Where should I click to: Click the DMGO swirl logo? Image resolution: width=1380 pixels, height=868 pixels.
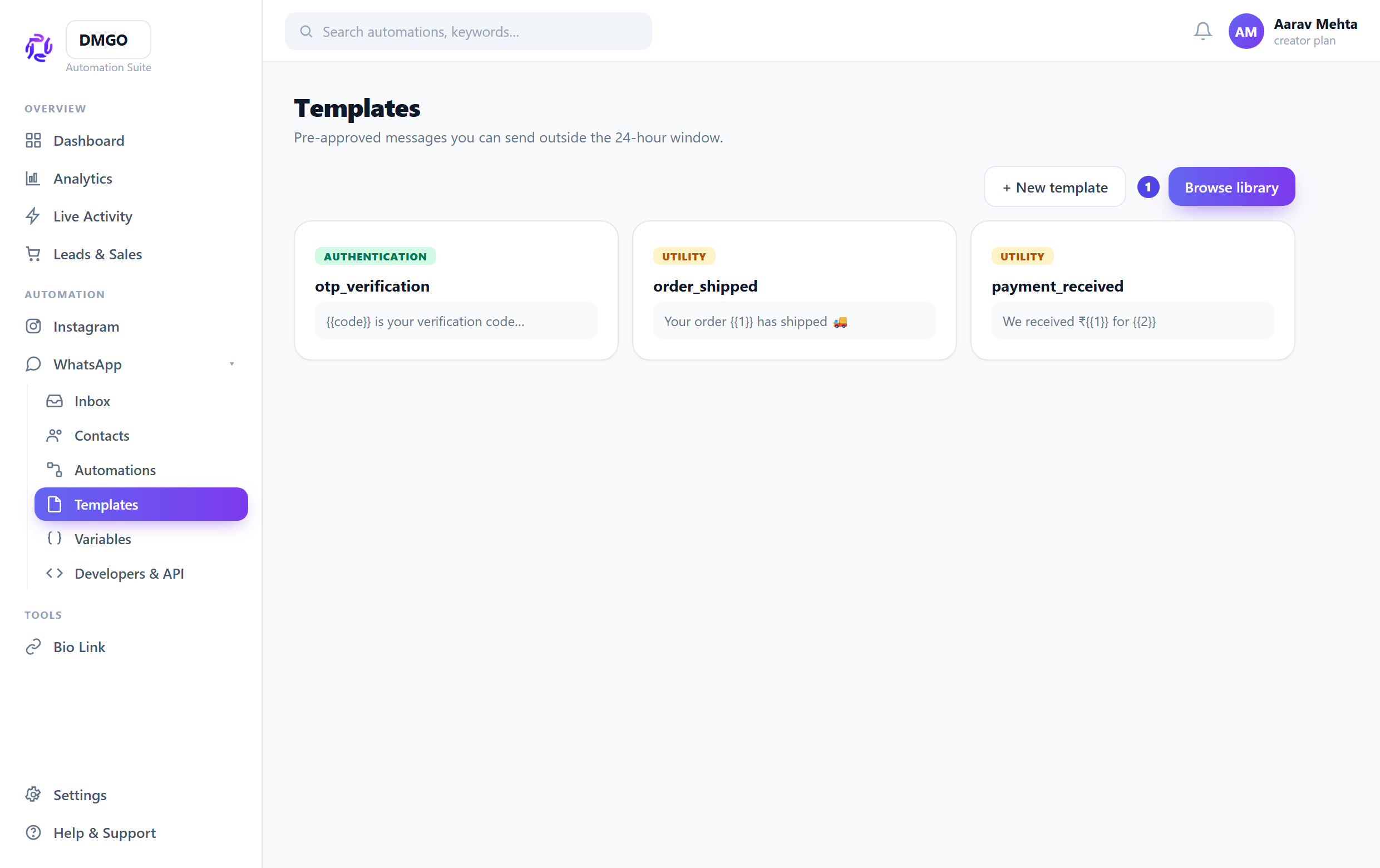click(x=39, y=47)
